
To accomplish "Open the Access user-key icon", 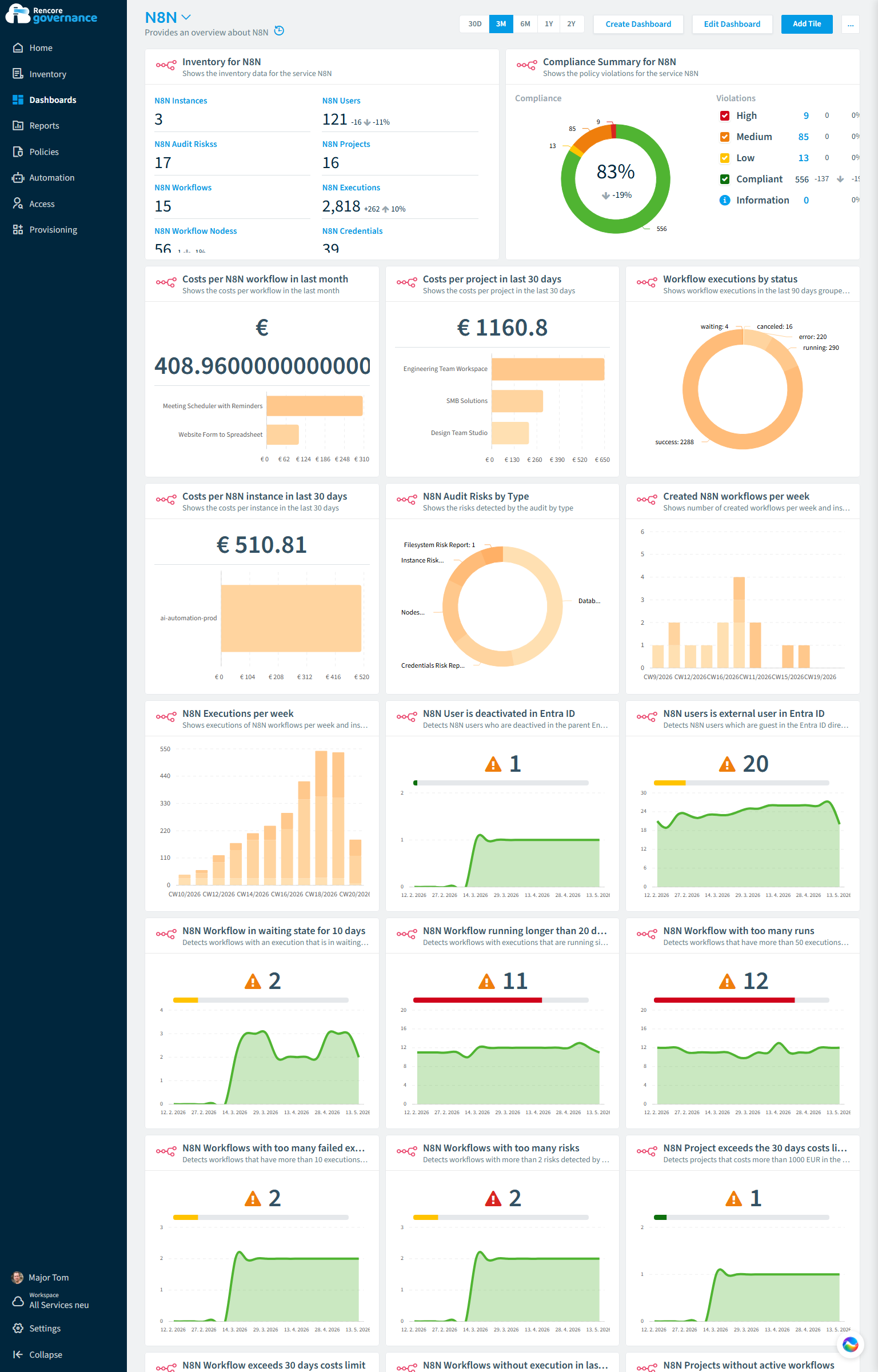I will pyautogui.click(x=18, y=204).
